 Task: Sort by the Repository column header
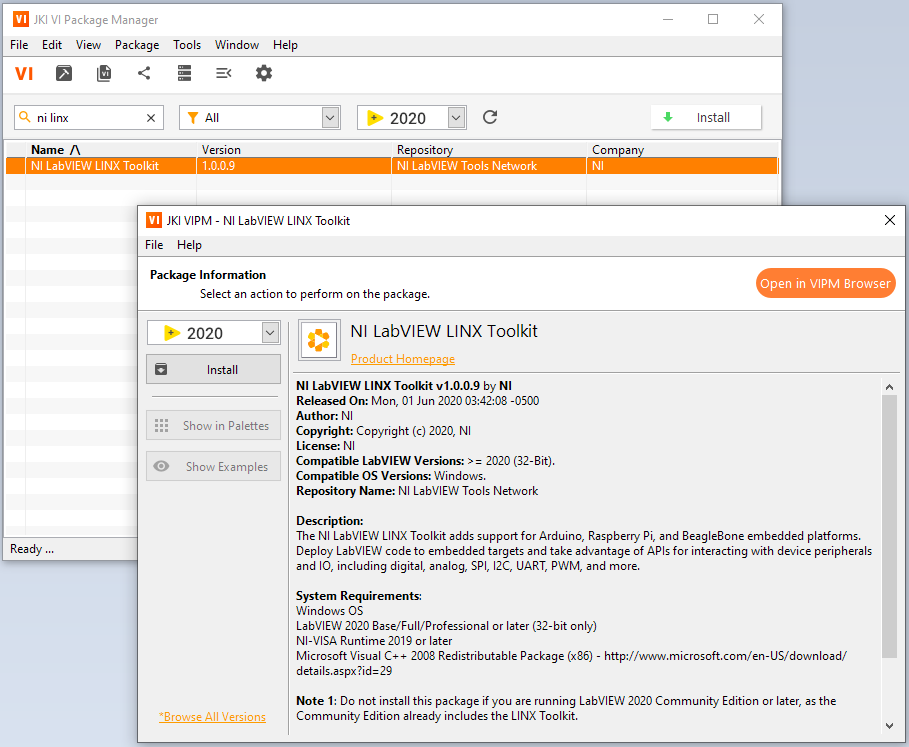[x=489, y=150]
